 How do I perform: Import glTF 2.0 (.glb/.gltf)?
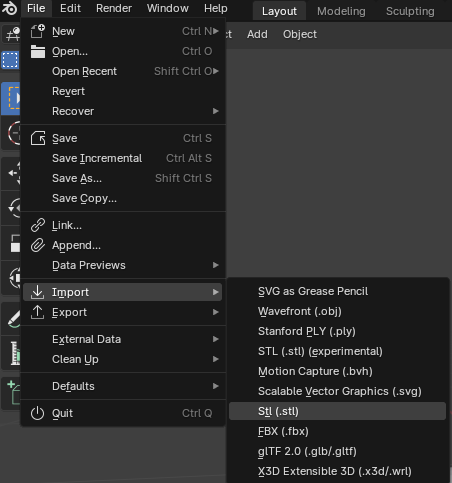click(x=337, y=451)
